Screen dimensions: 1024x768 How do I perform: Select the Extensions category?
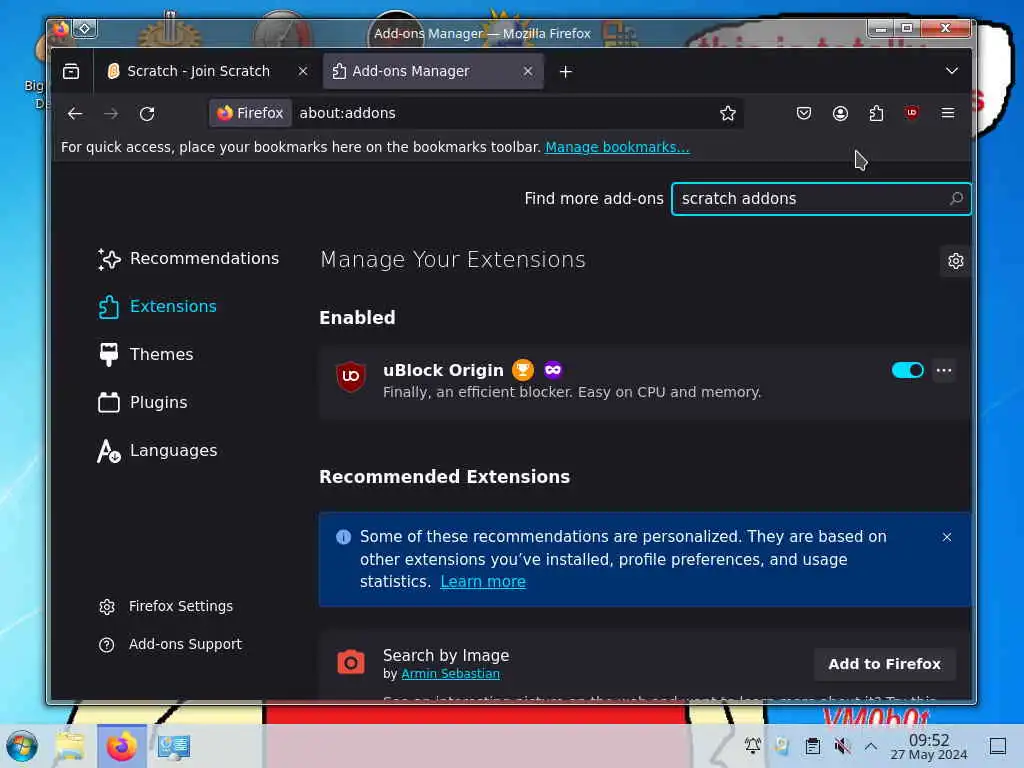pos(157,306)
